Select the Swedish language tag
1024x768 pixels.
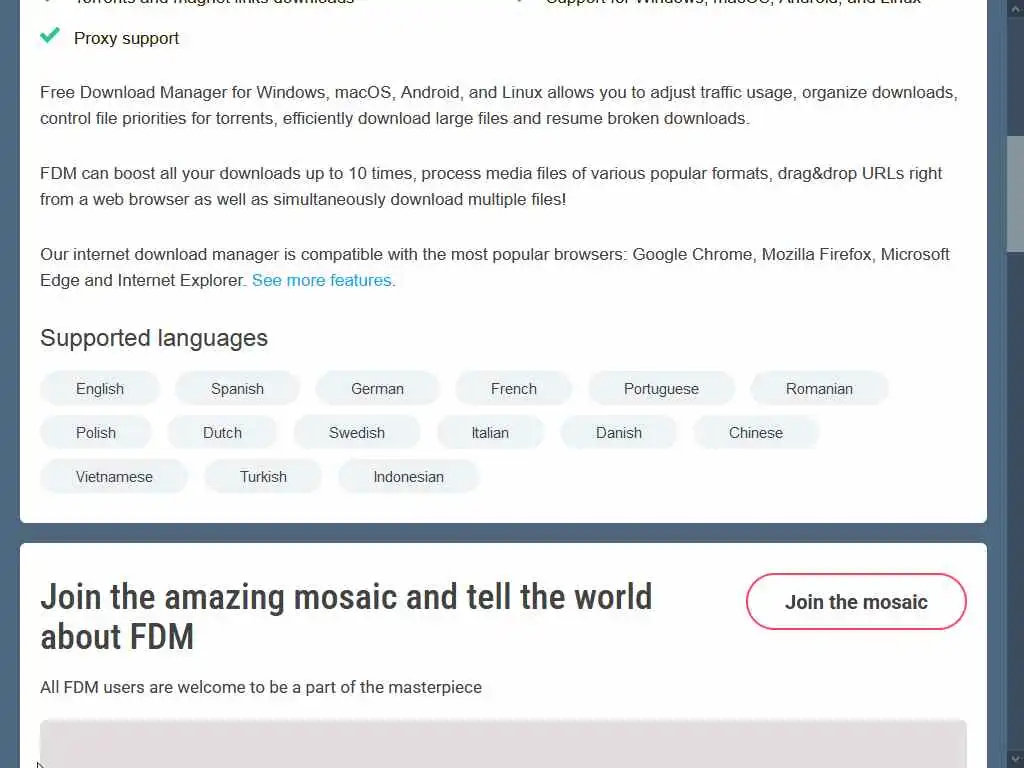[357, 432]
